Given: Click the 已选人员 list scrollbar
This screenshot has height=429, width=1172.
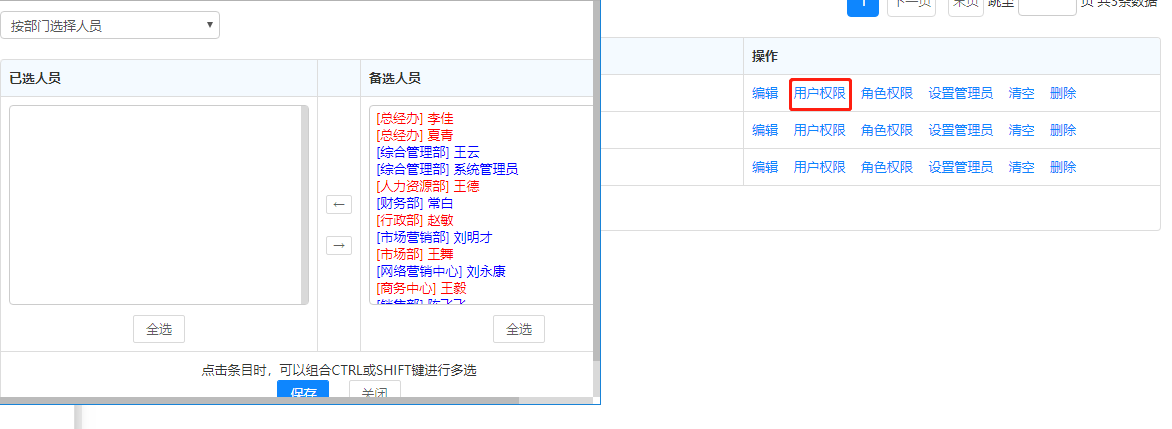Looking at the screenshot, I should point(304,205).
